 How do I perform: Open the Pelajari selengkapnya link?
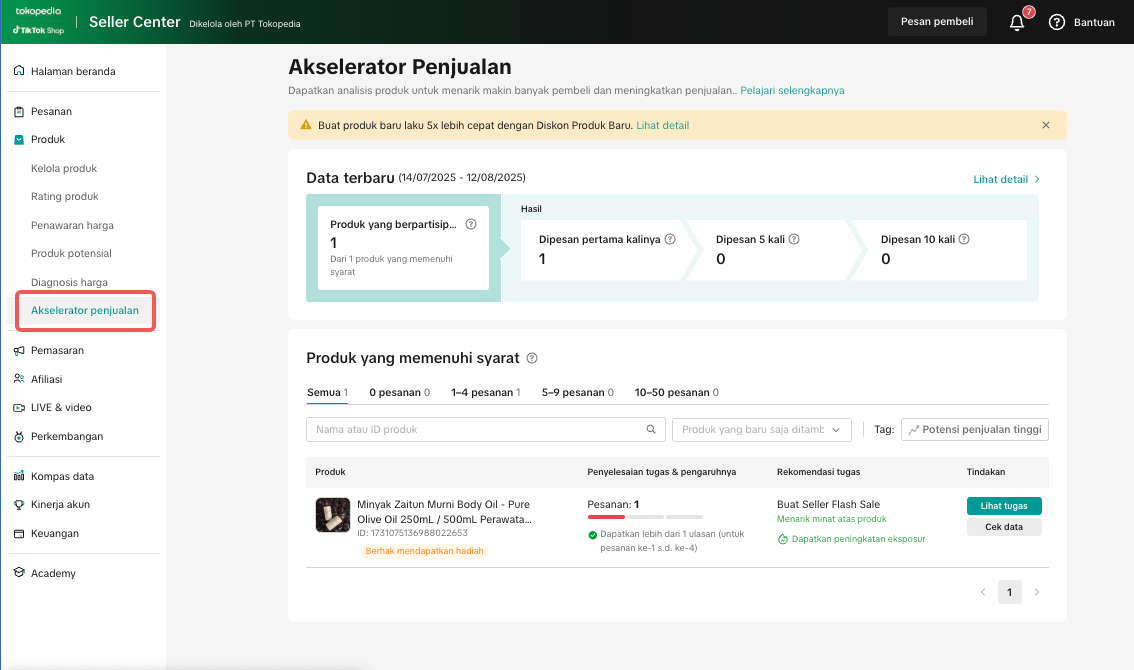point(792,90)
